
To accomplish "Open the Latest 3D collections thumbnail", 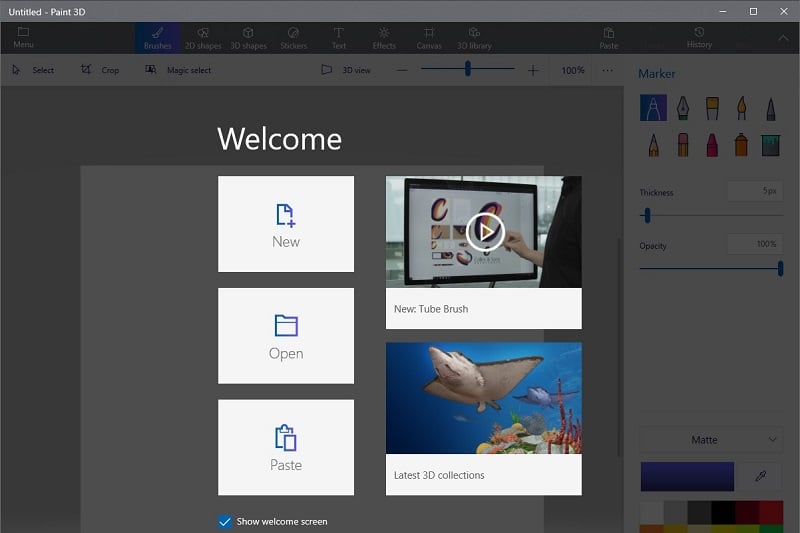I will [x=483, y=399].
